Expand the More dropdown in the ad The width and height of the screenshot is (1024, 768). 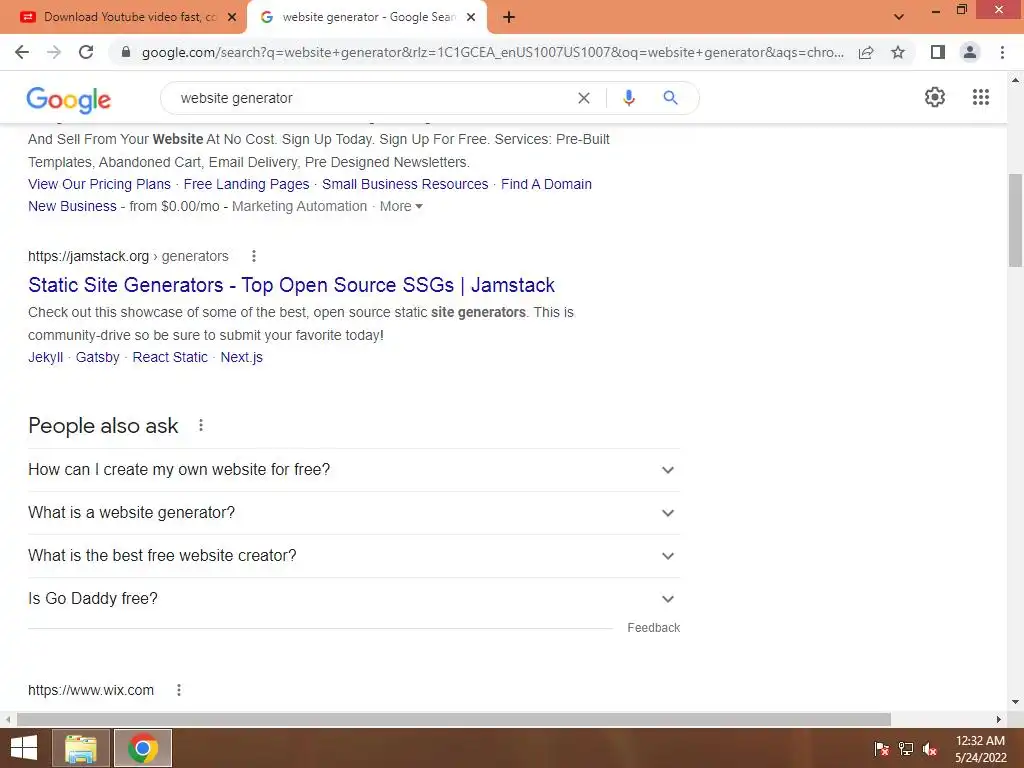point(401,206)
